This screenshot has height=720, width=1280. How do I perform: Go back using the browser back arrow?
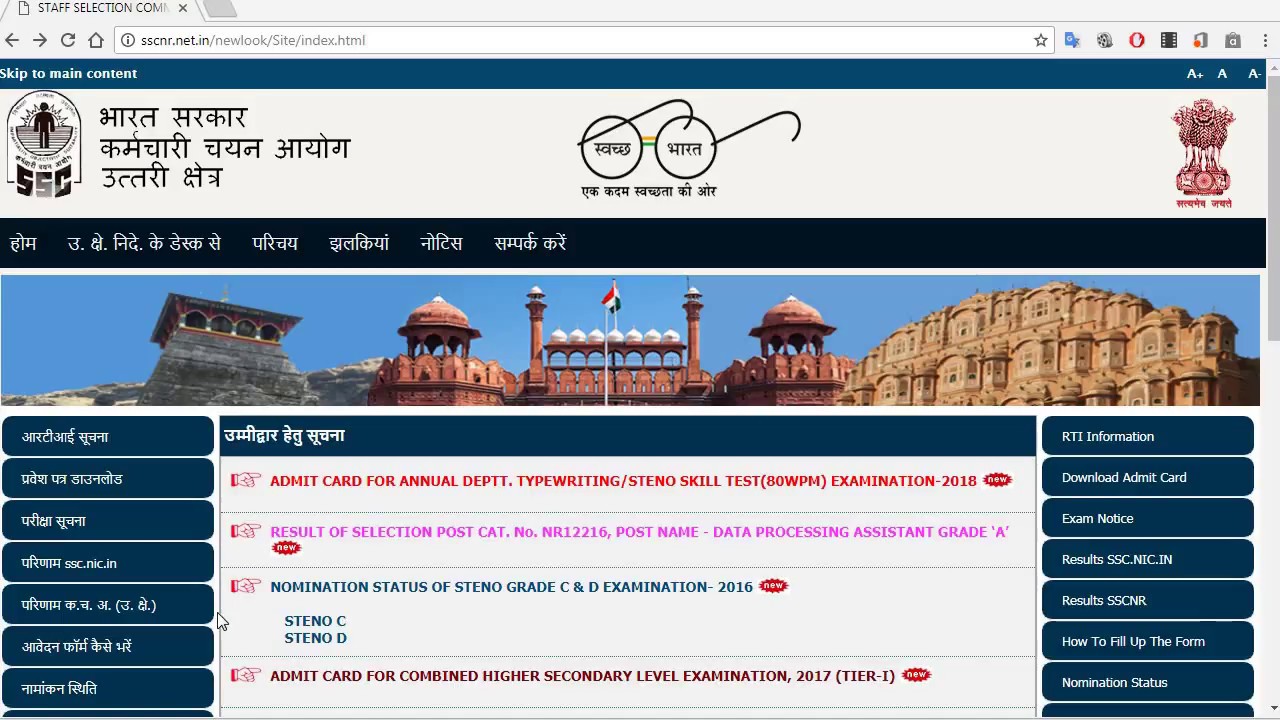[x=12, y=40]
